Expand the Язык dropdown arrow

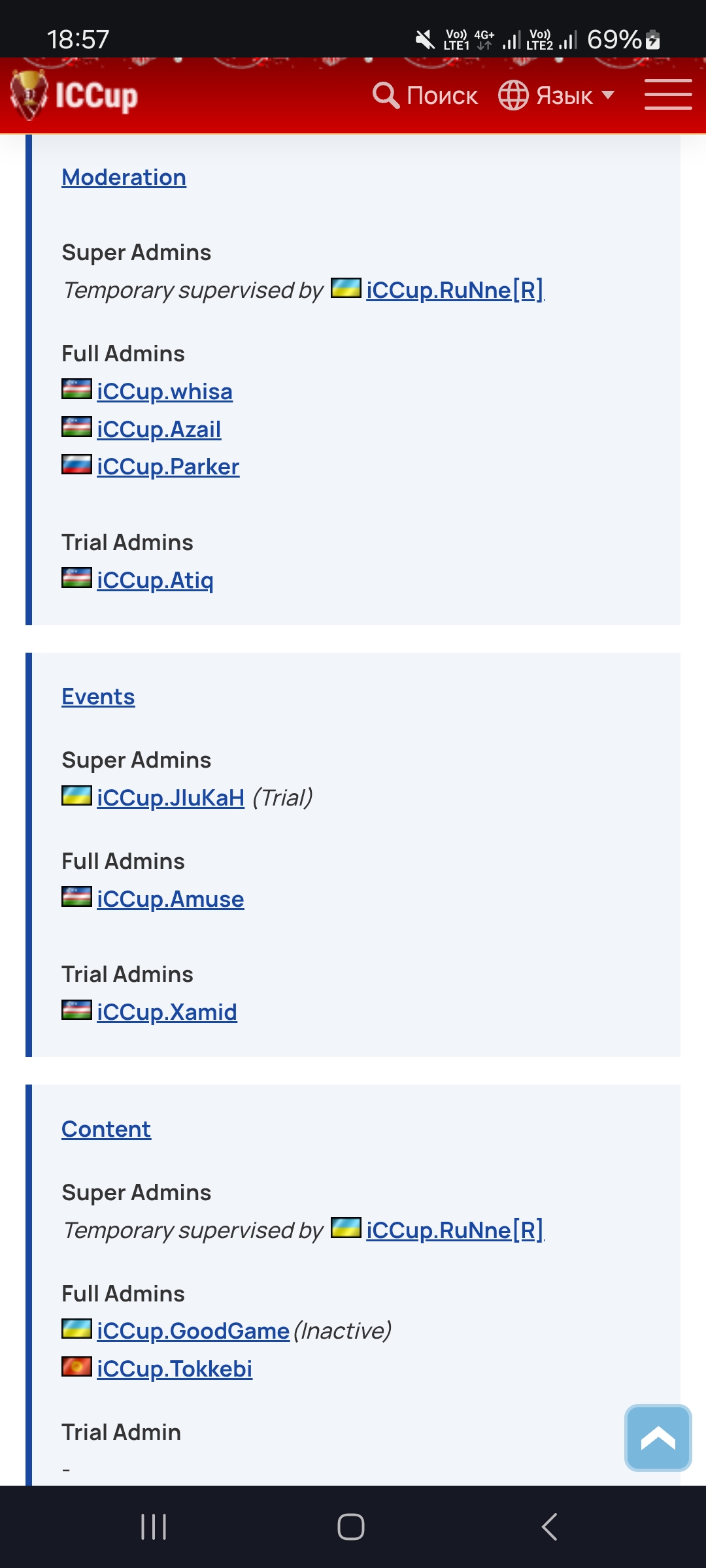tap(608, 95)
